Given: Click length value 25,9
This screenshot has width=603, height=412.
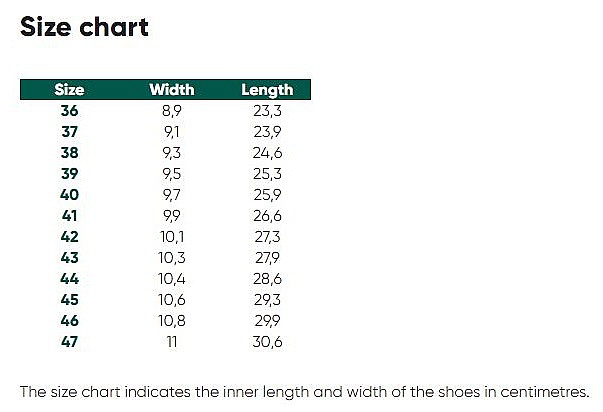Looking at the screenshot, I should [x=267, y=195].
